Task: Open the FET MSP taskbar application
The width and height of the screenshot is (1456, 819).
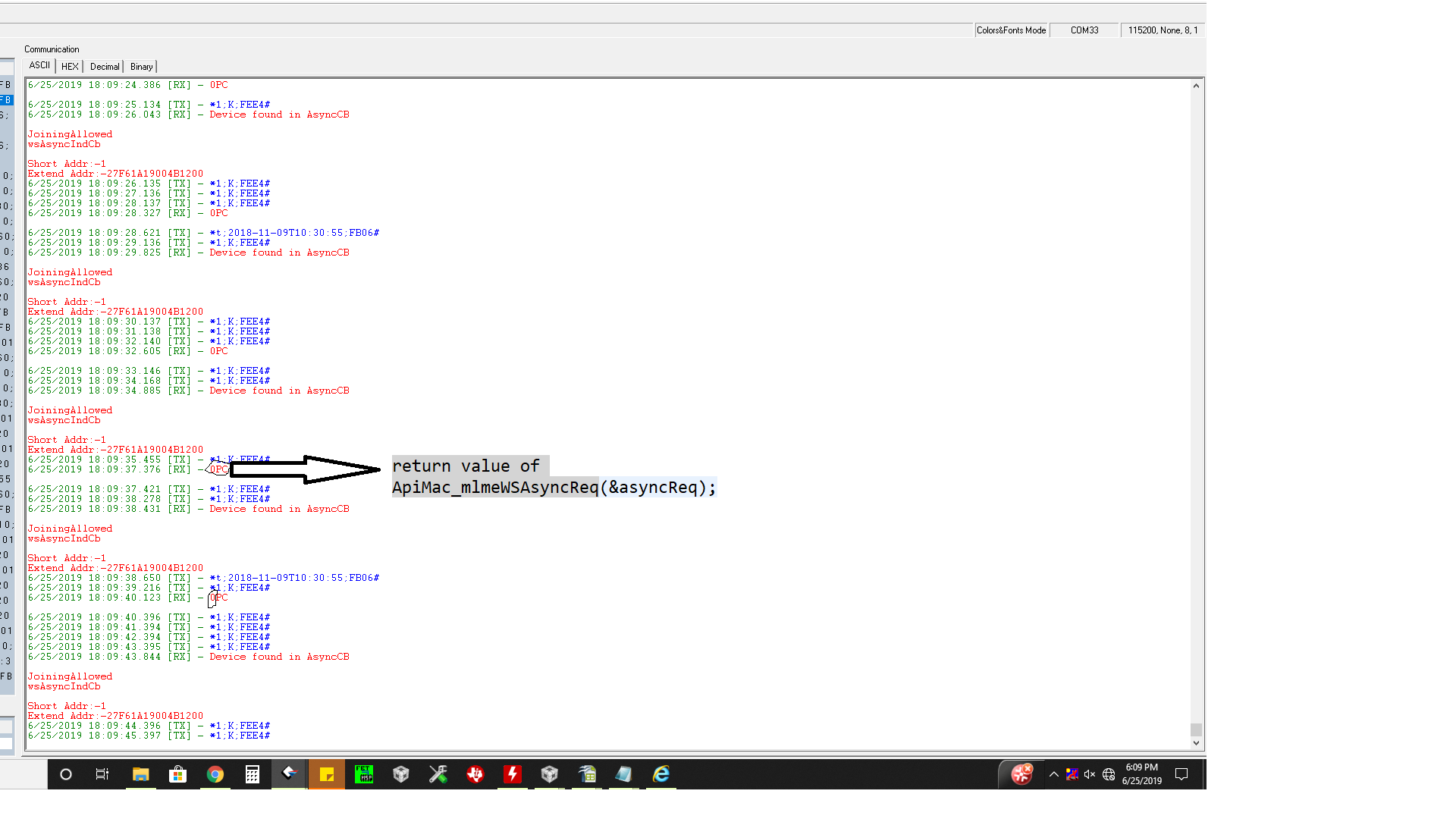Action: tap(364, 774)
